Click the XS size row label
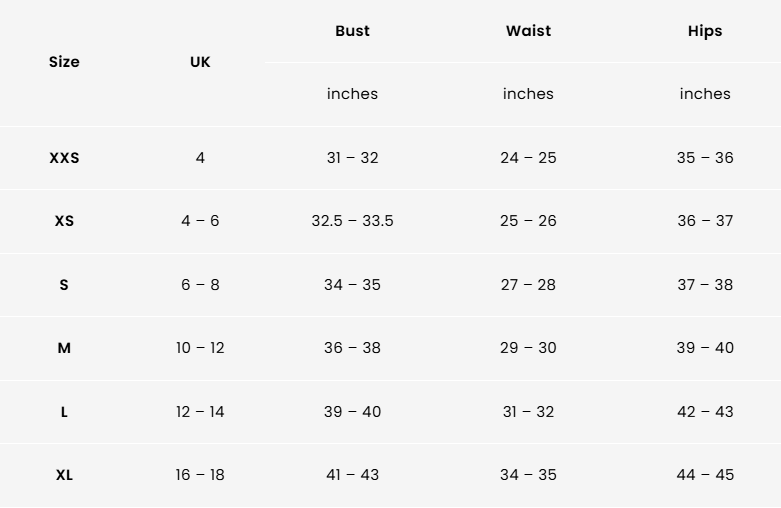781x508 pixels. [x=64, y=221]
